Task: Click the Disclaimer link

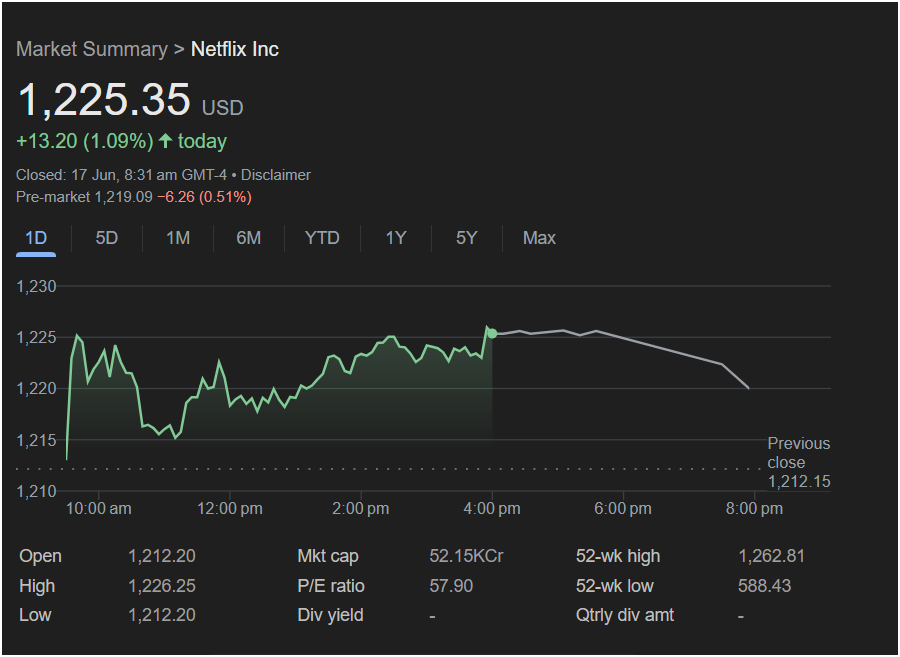Action: [x=276, y=175]
